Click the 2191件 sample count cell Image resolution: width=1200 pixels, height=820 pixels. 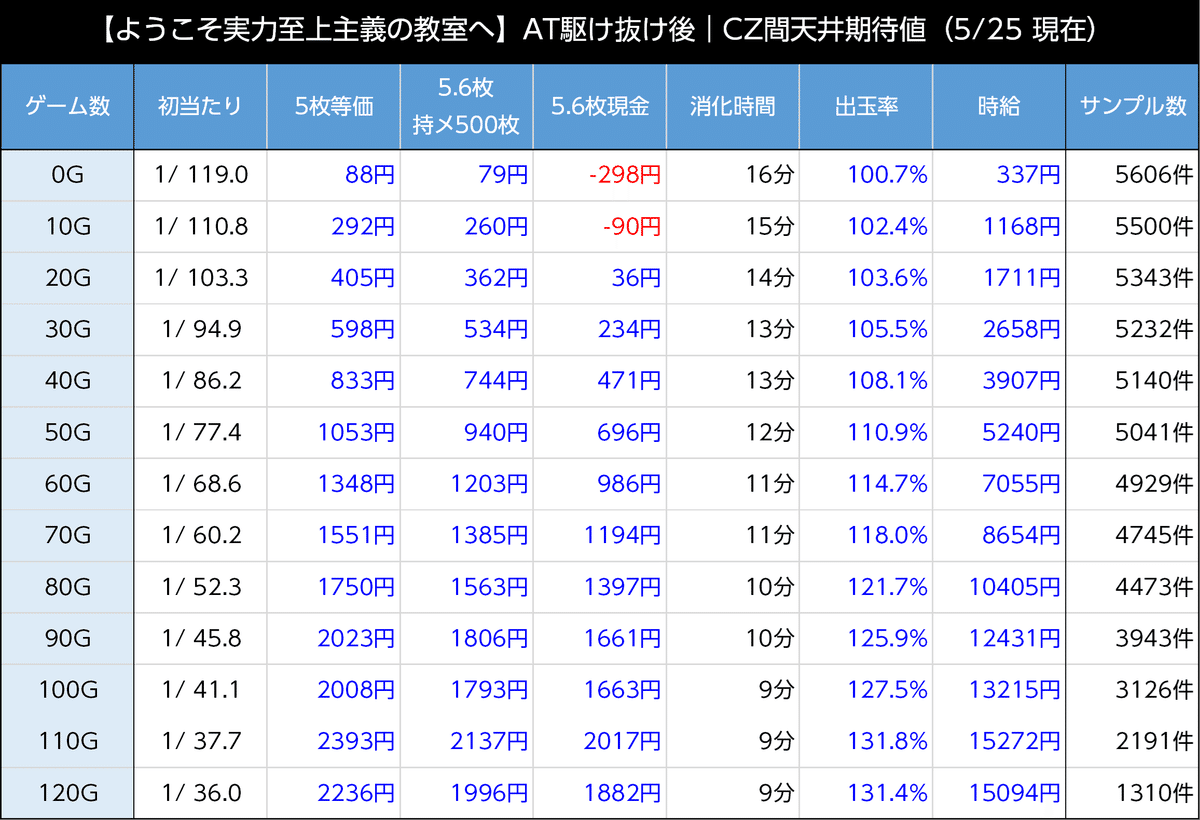pyautogui.click(x=1132, y=742)
